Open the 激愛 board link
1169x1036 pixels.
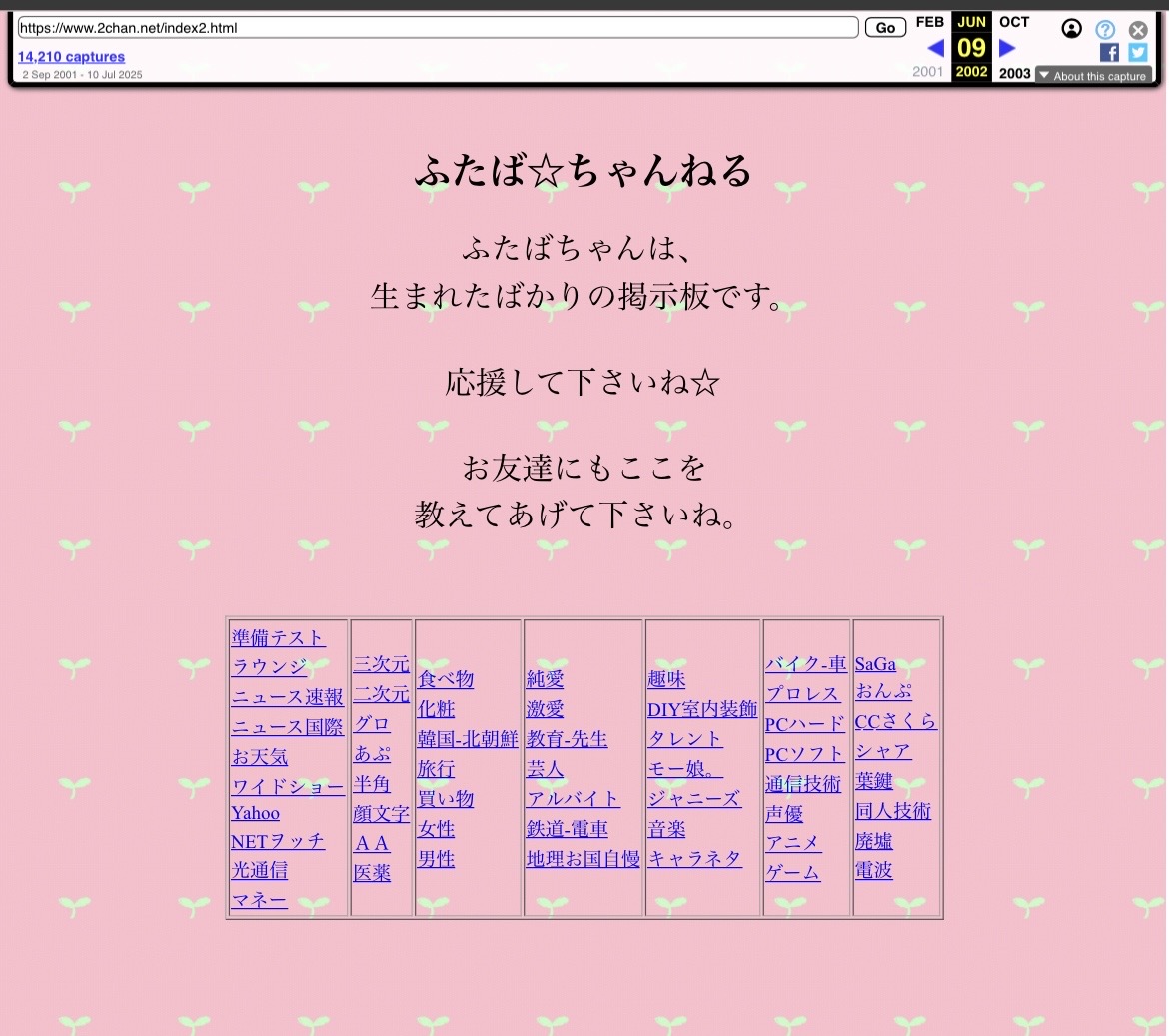pyautogui.click(x=545, y=708)
